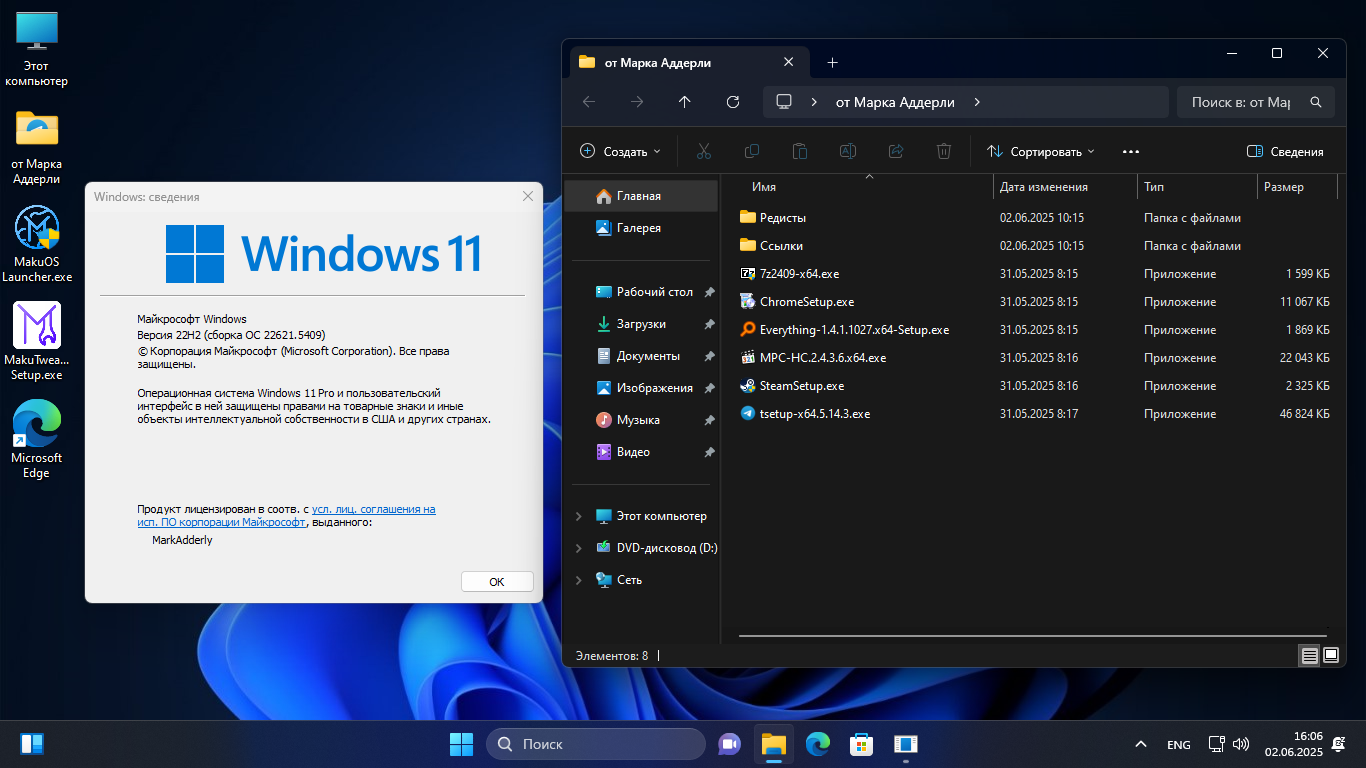Click chevron after 'от Марка Аддерли' in address bar
The width and height of the screenshot is (1366, 768).
click(977, 102)
